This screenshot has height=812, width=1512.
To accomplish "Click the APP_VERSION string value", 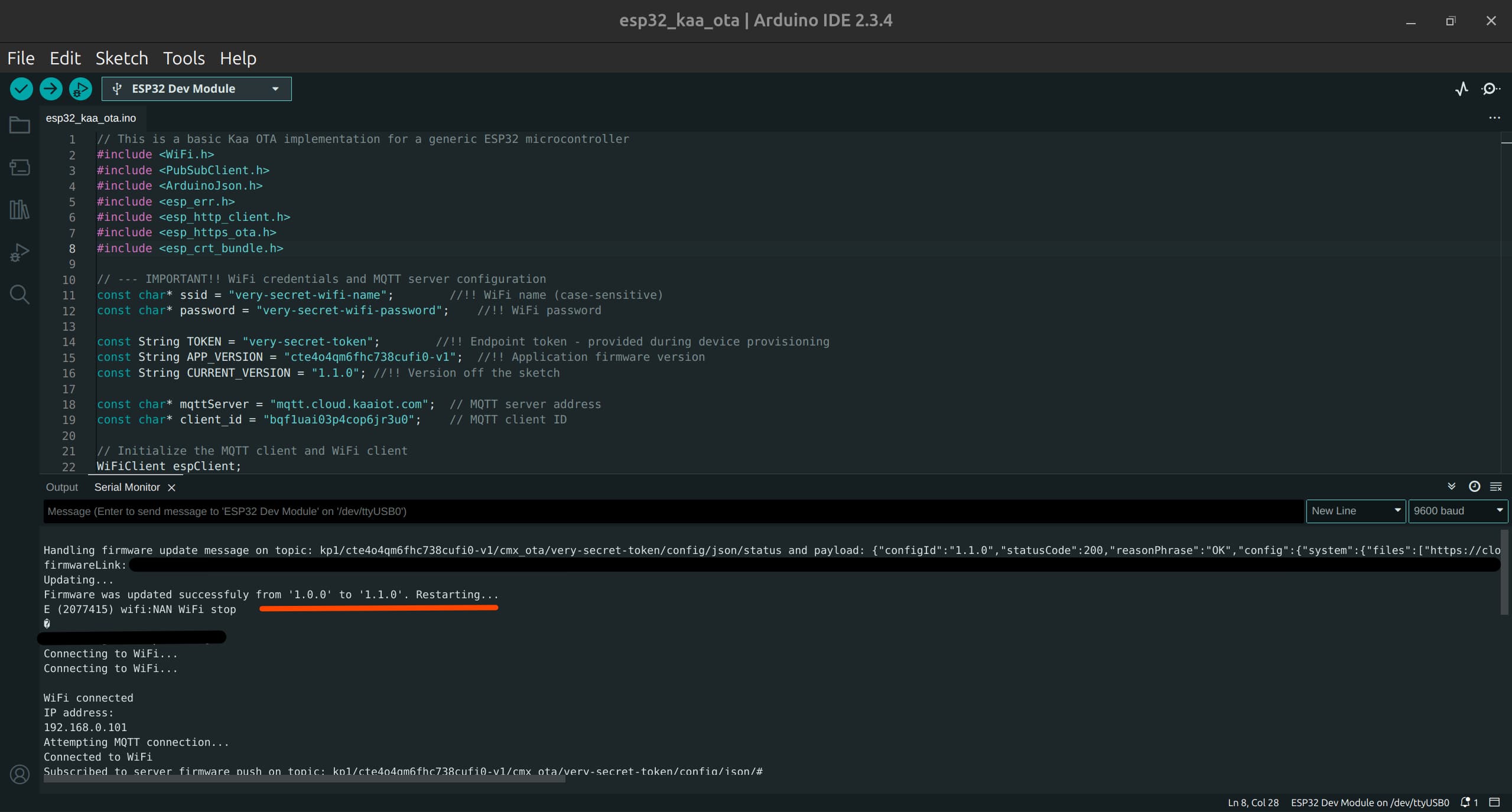I will click(370, 357).
